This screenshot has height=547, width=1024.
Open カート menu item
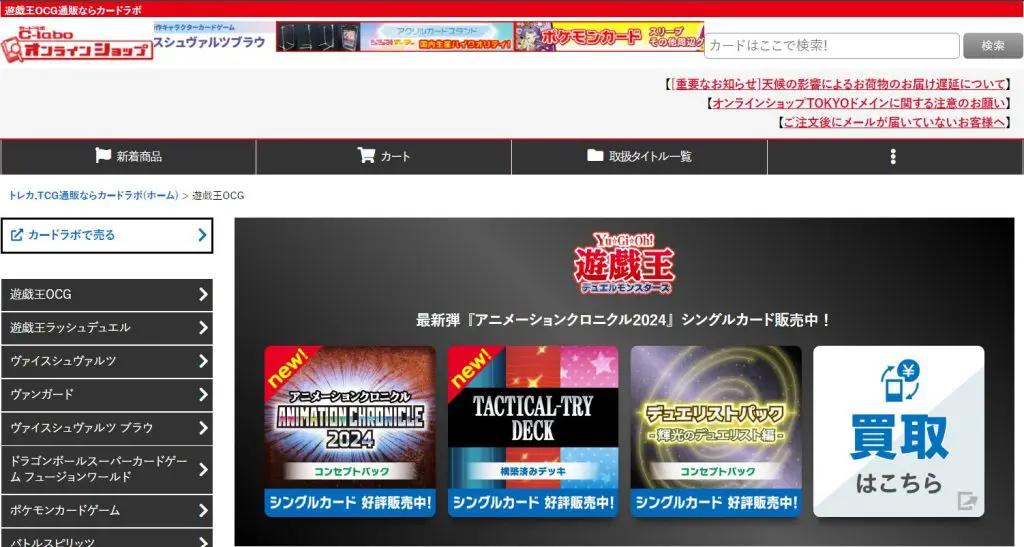383,156
